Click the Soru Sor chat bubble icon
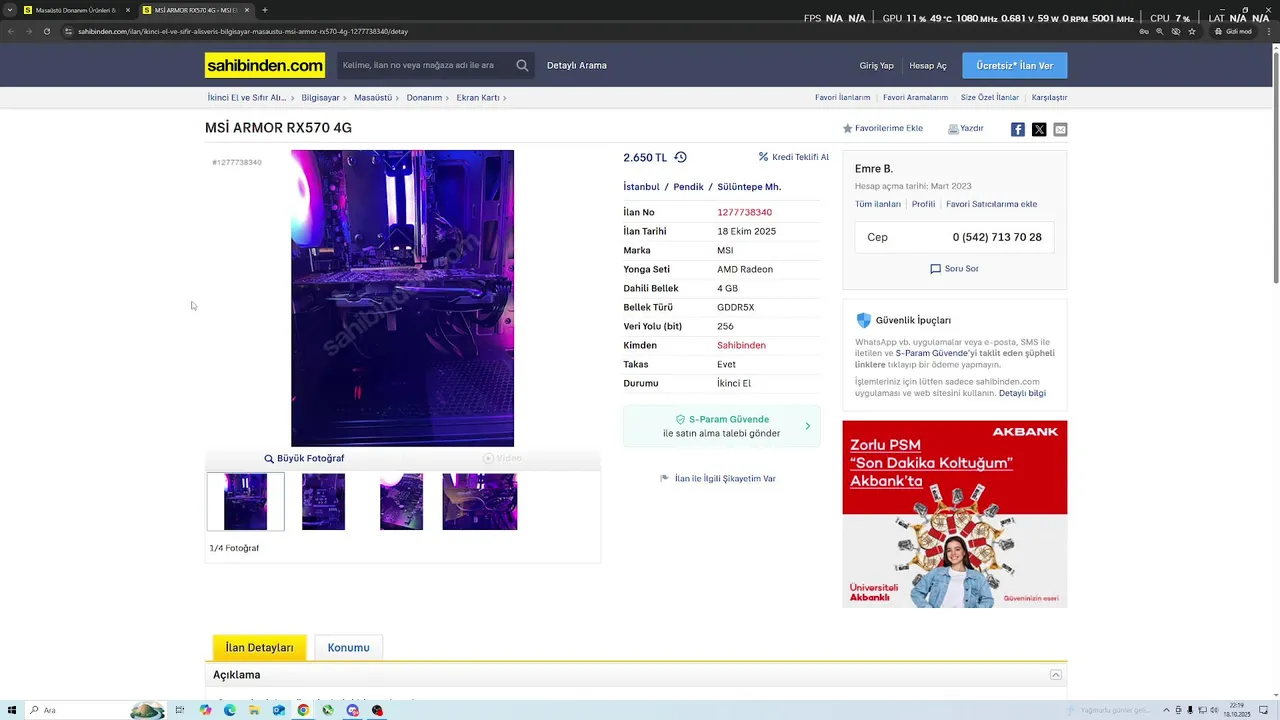1280x720 pixels. 936,269
